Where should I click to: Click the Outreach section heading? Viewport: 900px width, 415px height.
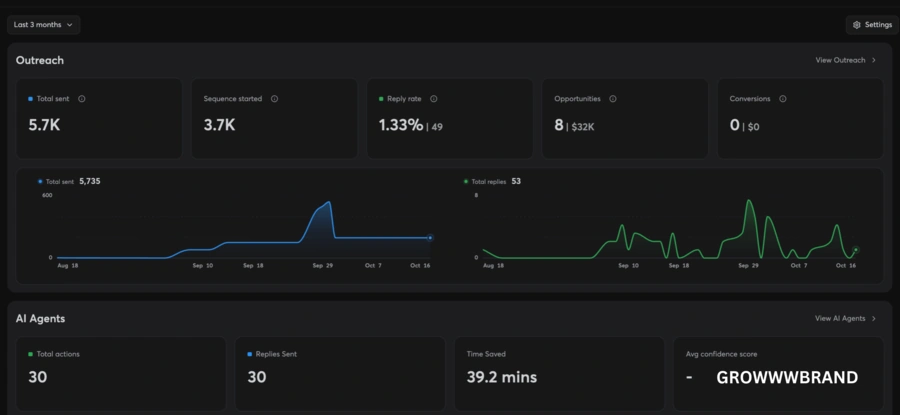(40, 60)
